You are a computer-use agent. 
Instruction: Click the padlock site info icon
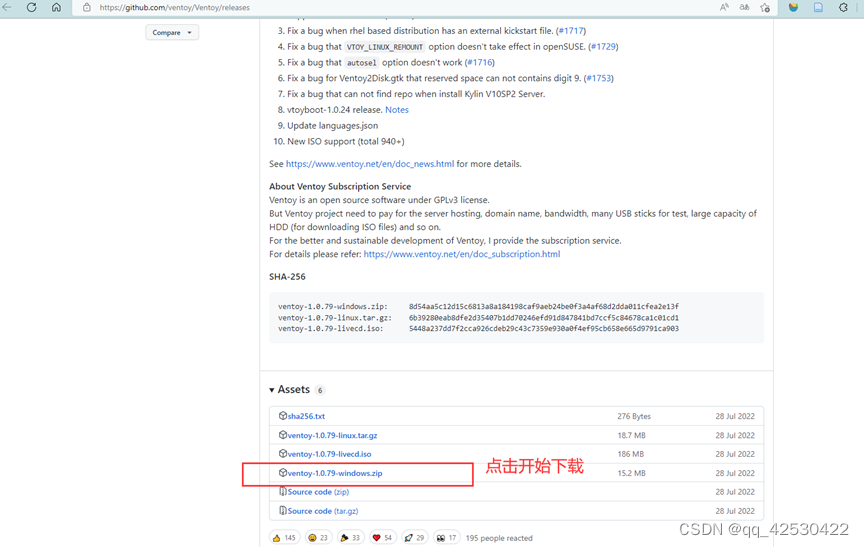pyautogui.click(x=87, y=8)
